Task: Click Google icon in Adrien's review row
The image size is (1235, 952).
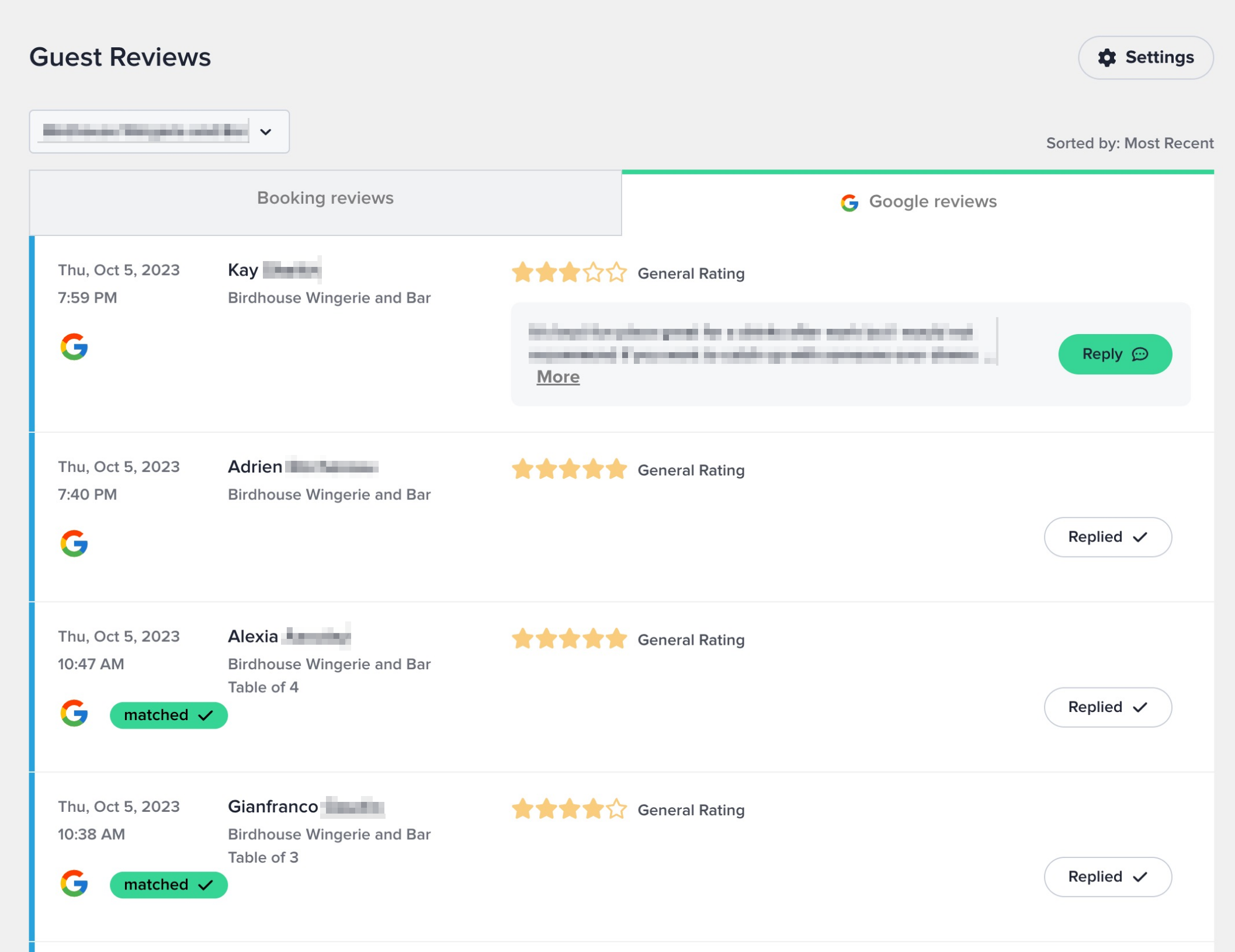Action: pos(74,543)
